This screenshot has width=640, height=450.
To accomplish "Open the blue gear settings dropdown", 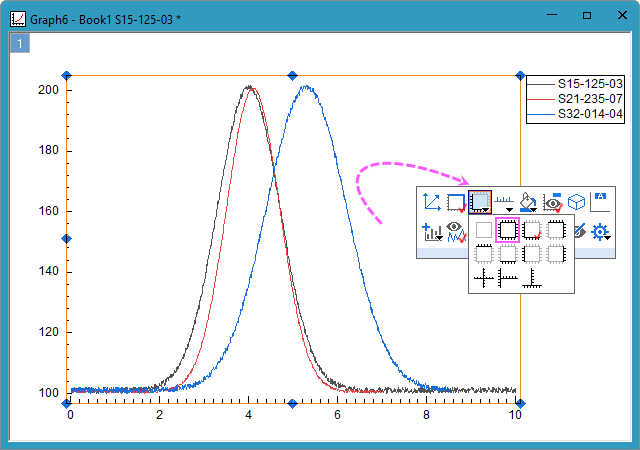I will click(601, 232).
